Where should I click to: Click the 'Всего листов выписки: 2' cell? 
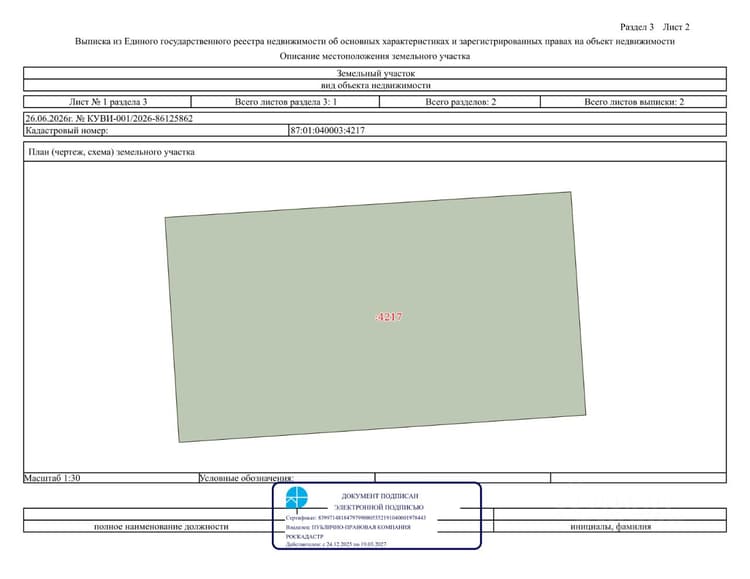(x=634, y=101)
